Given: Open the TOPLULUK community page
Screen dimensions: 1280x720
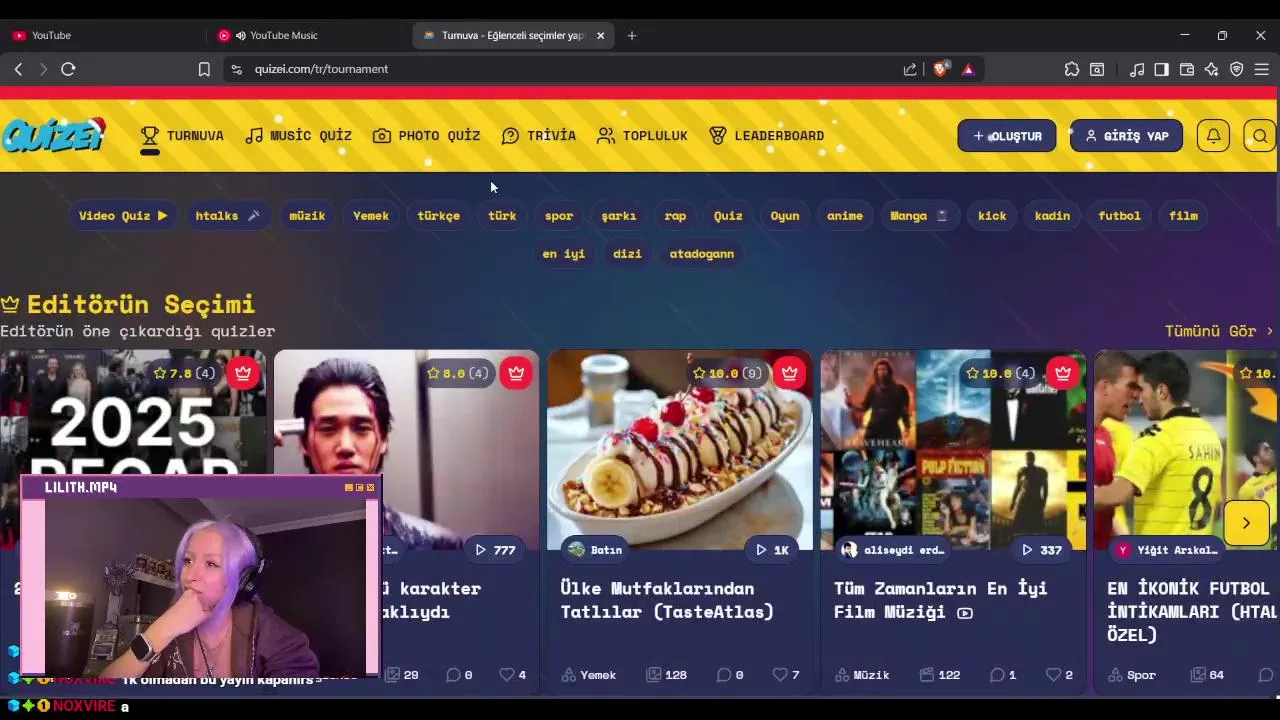Looking at the screenshot, I should (642, 136).
